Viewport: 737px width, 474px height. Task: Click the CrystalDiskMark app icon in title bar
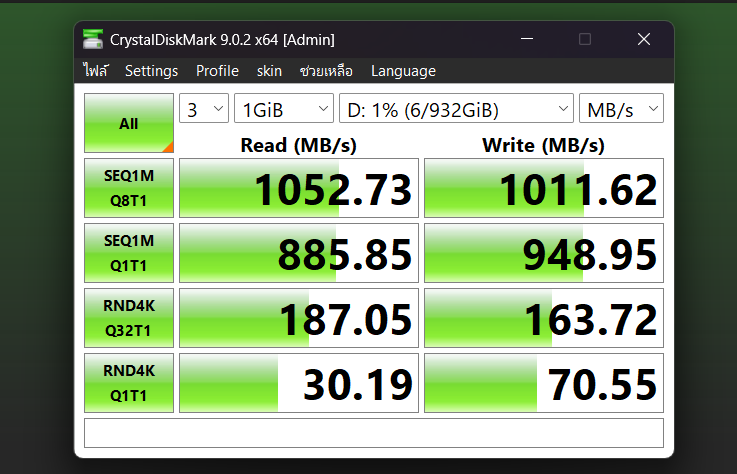point(93,39)
